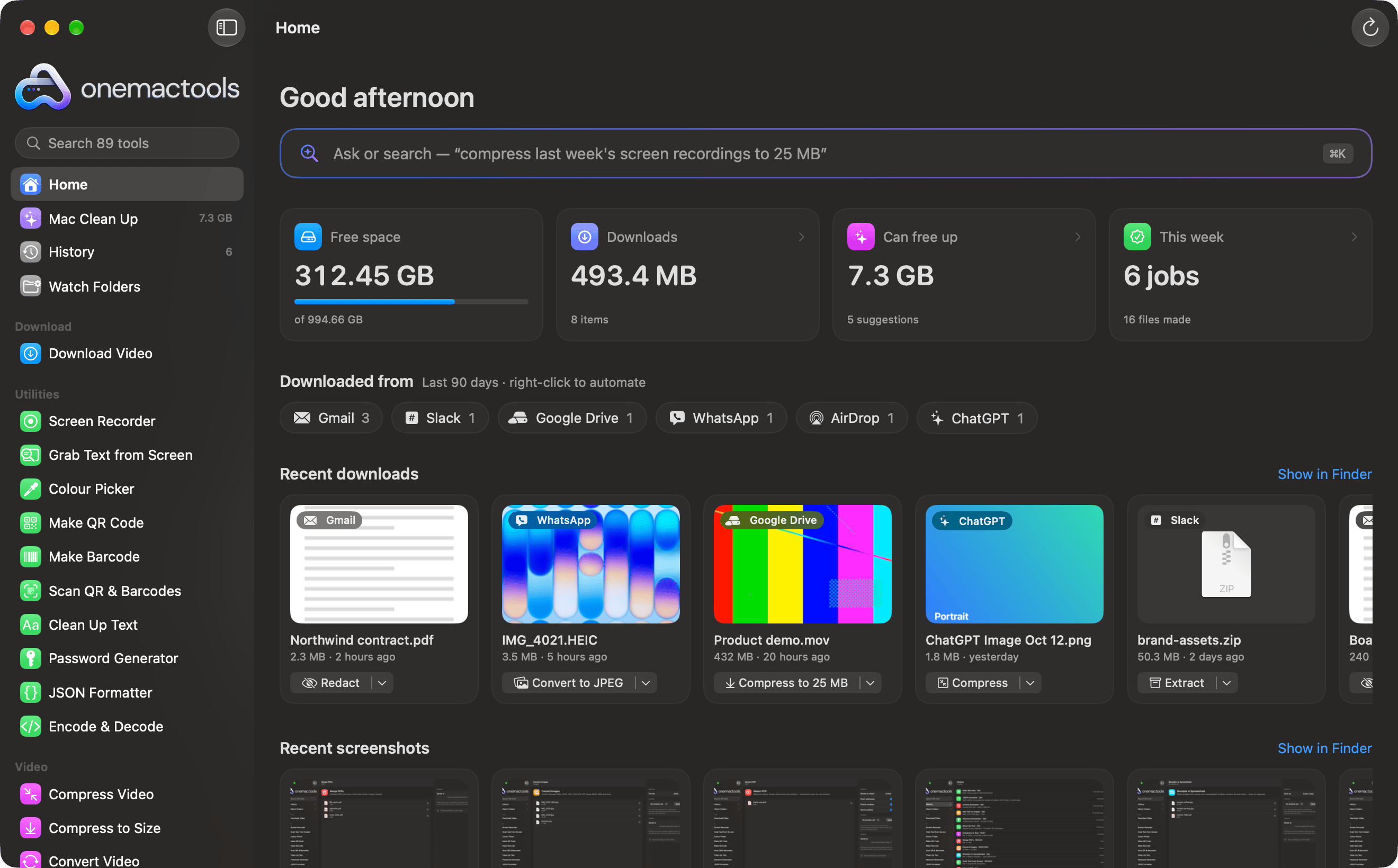This screenshot has width=1398, height=868.
Task: Open Compress Video icon in sidebar
Action: click(x=30, y=794)
